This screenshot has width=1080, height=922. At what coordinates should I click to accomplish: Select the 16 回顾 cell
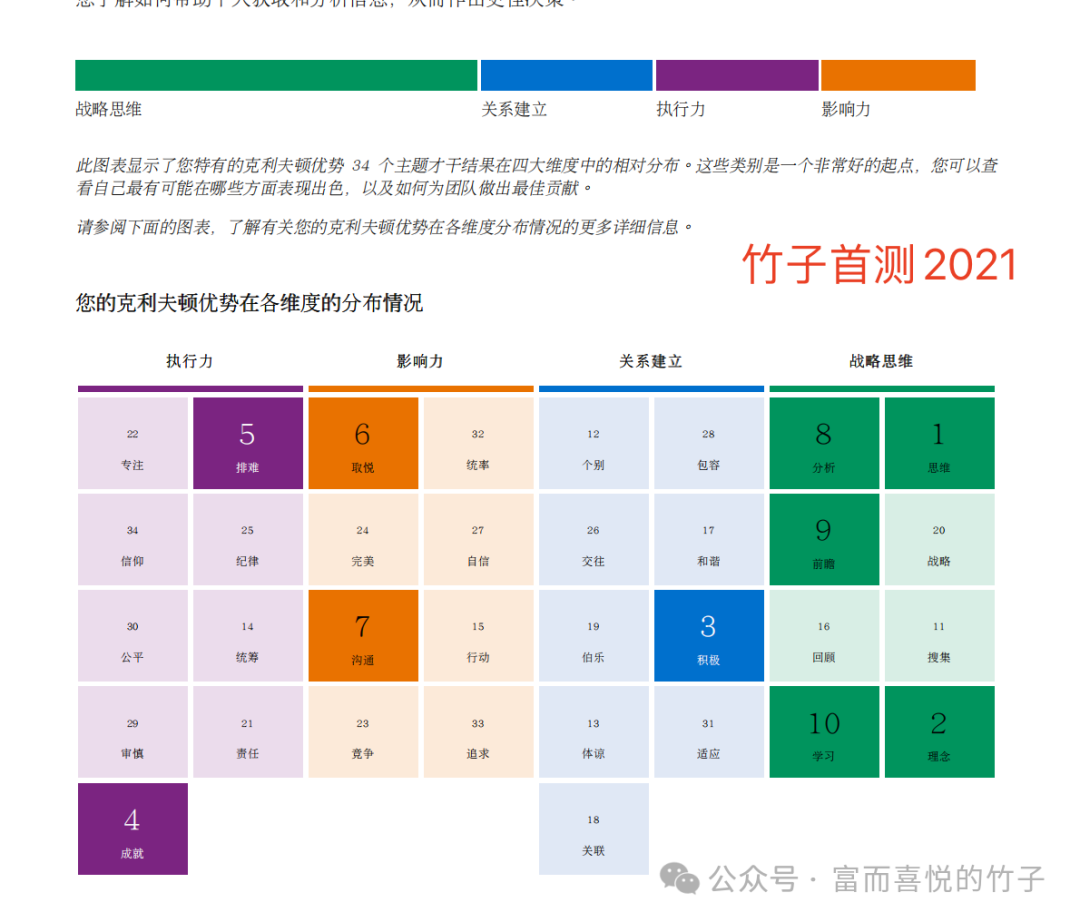(824, 636)
